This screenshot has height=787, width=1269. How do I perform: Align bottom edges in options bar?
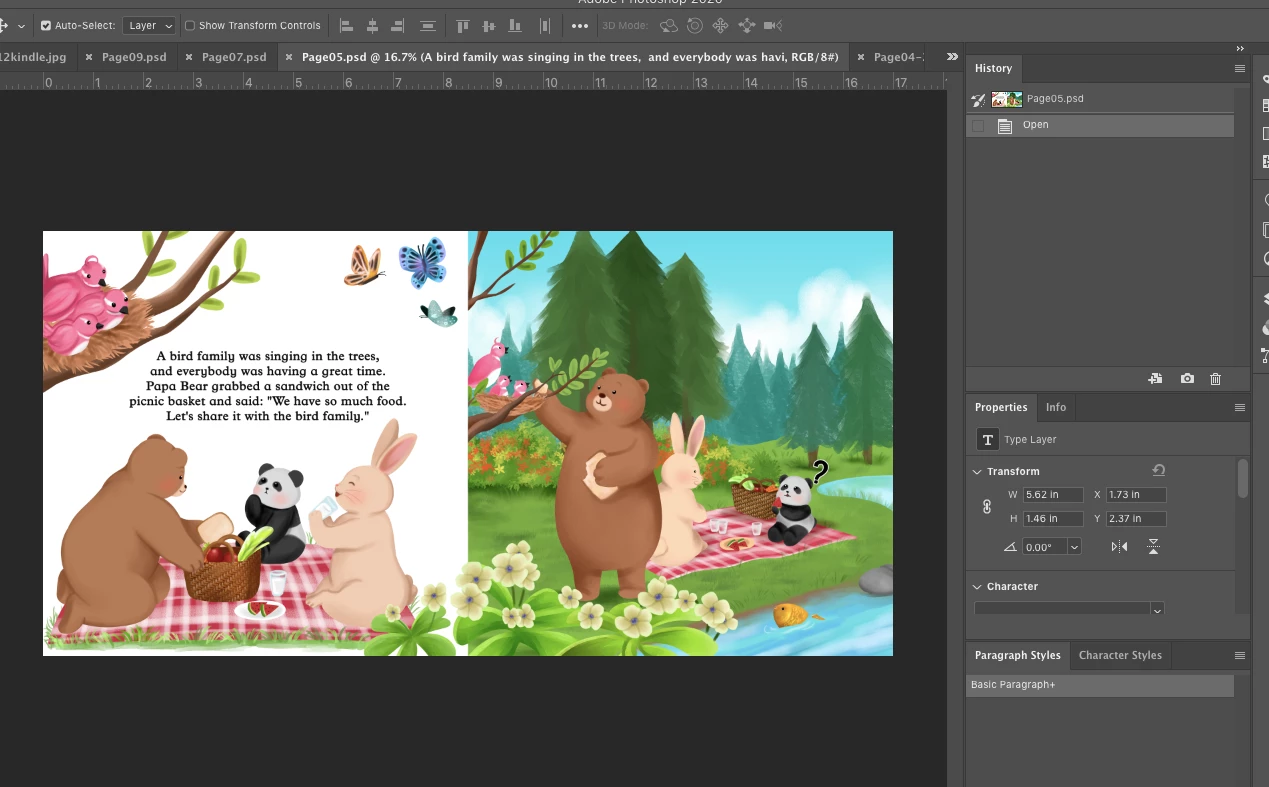515,26
